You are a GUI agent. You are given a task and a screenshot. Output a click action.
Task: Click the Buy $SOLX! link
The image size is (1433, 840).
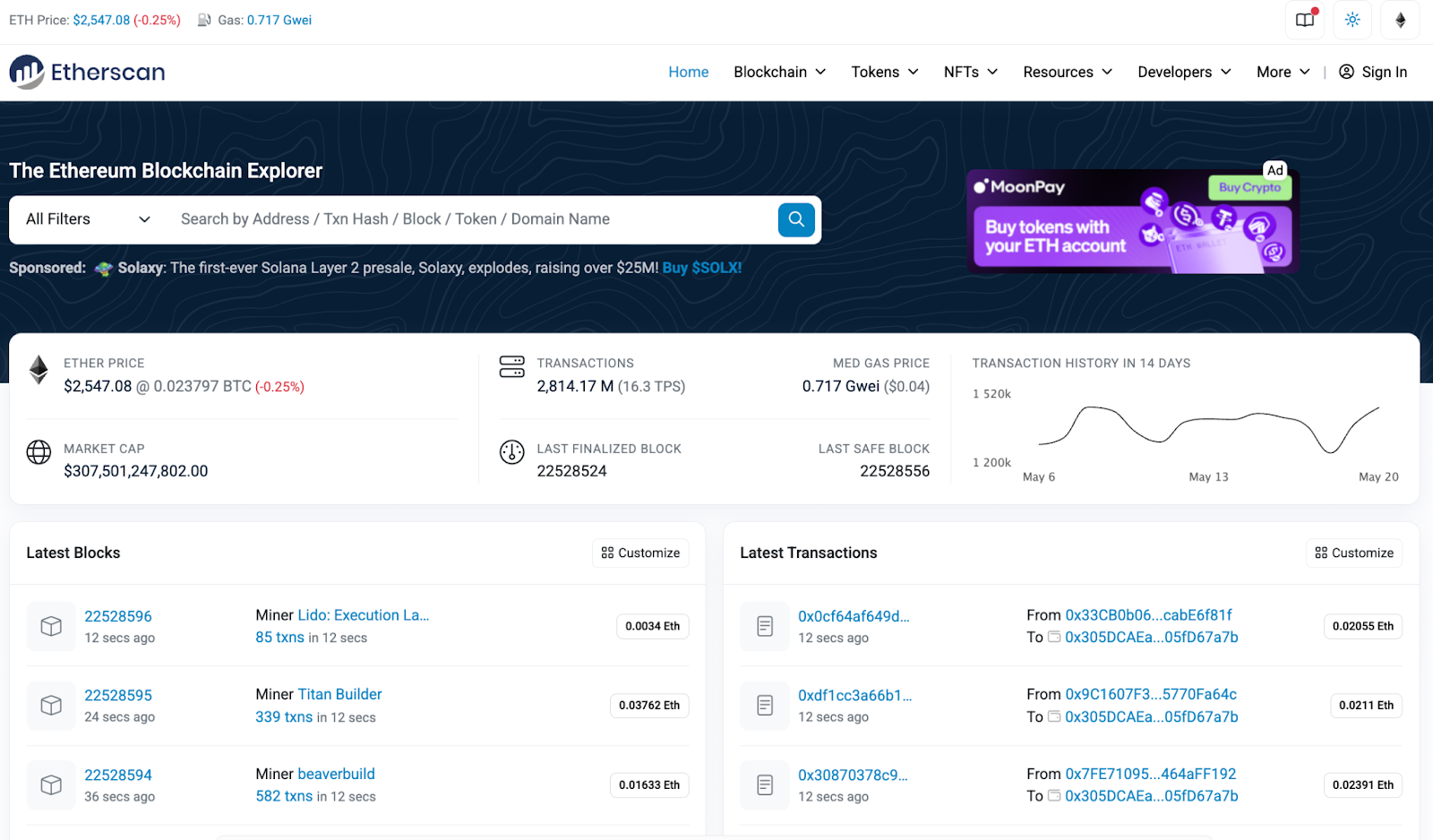point(702,268)
